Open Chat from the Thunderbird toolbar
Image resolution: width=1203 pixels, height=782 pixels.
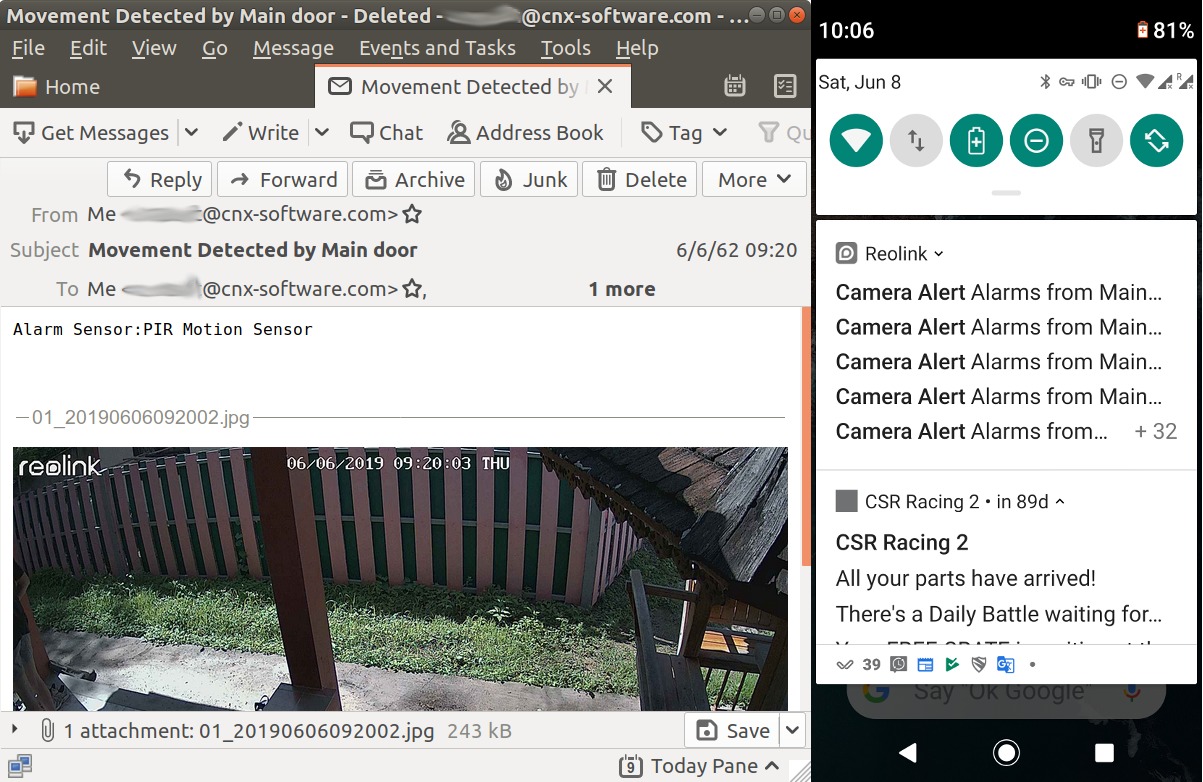(386, 133)
